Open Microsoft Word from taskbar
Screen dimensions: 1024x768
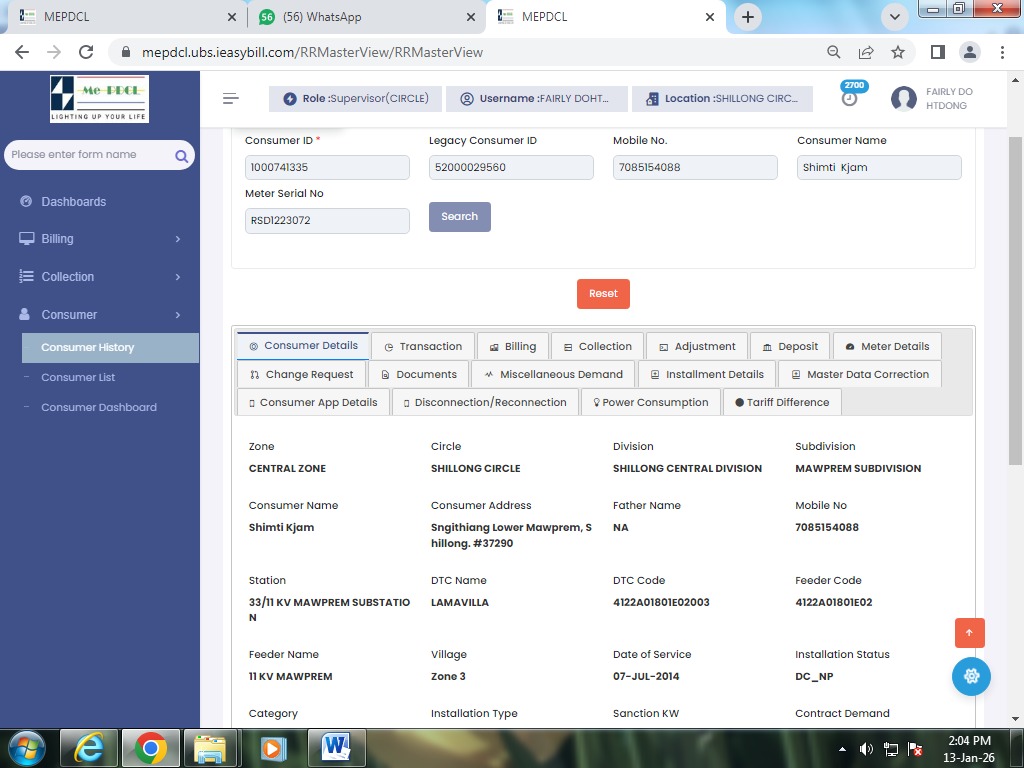click(336, 748)
